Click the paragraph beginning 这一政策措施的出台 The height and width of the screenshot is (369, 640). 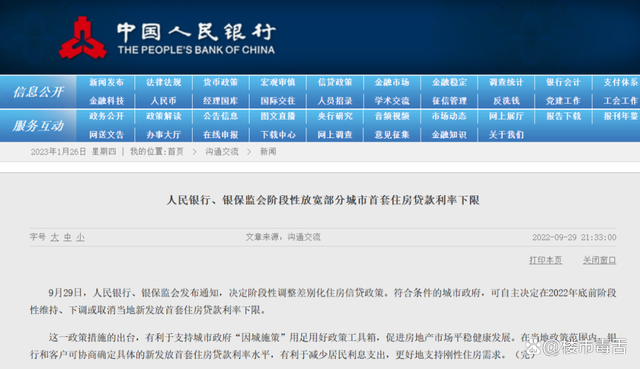coord(323,346)
